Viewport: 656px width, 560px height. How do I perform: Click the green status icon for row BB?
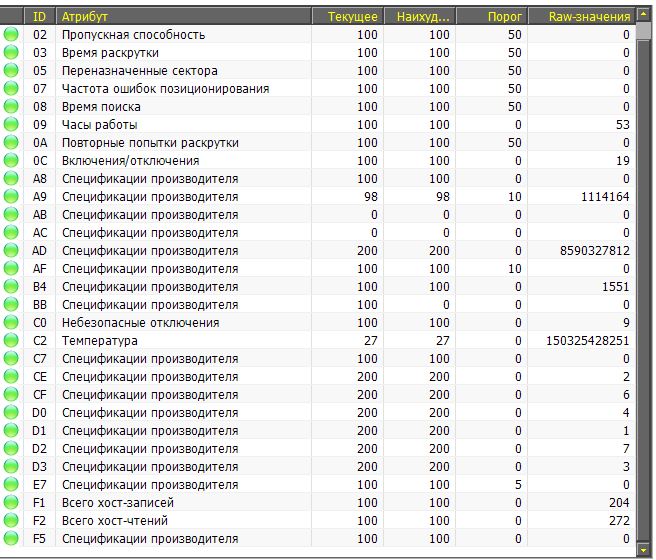click(11, 304)
